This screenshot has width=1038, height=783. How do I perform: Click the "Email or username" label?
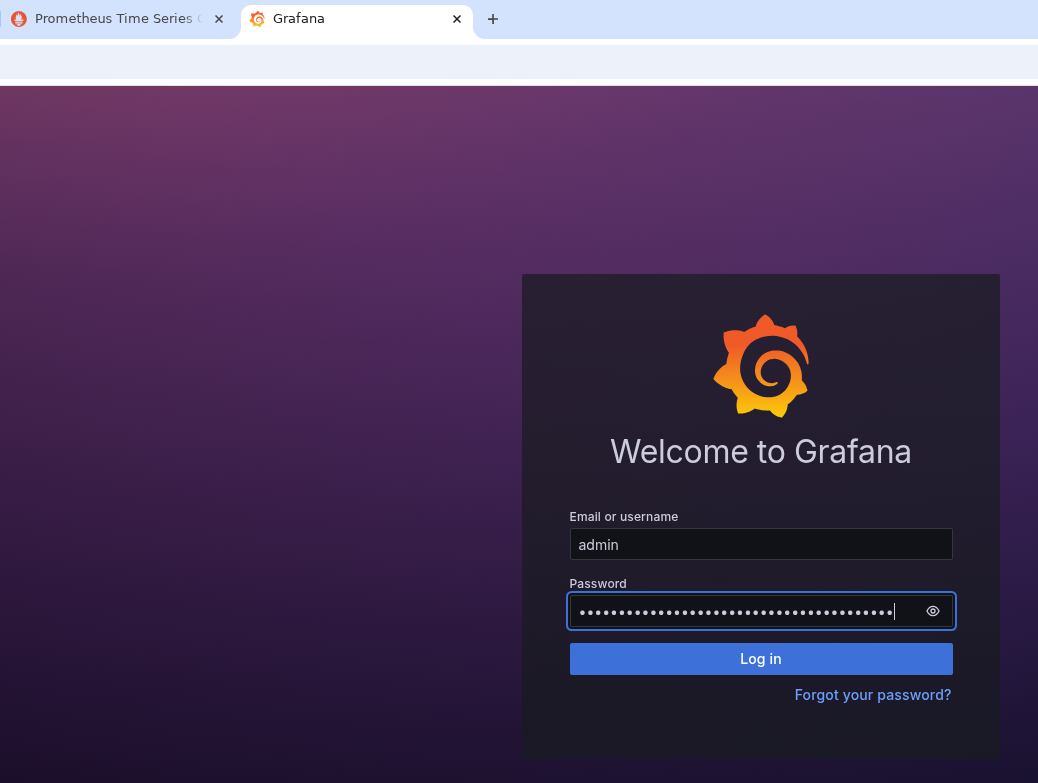click(x=623, y=517)
